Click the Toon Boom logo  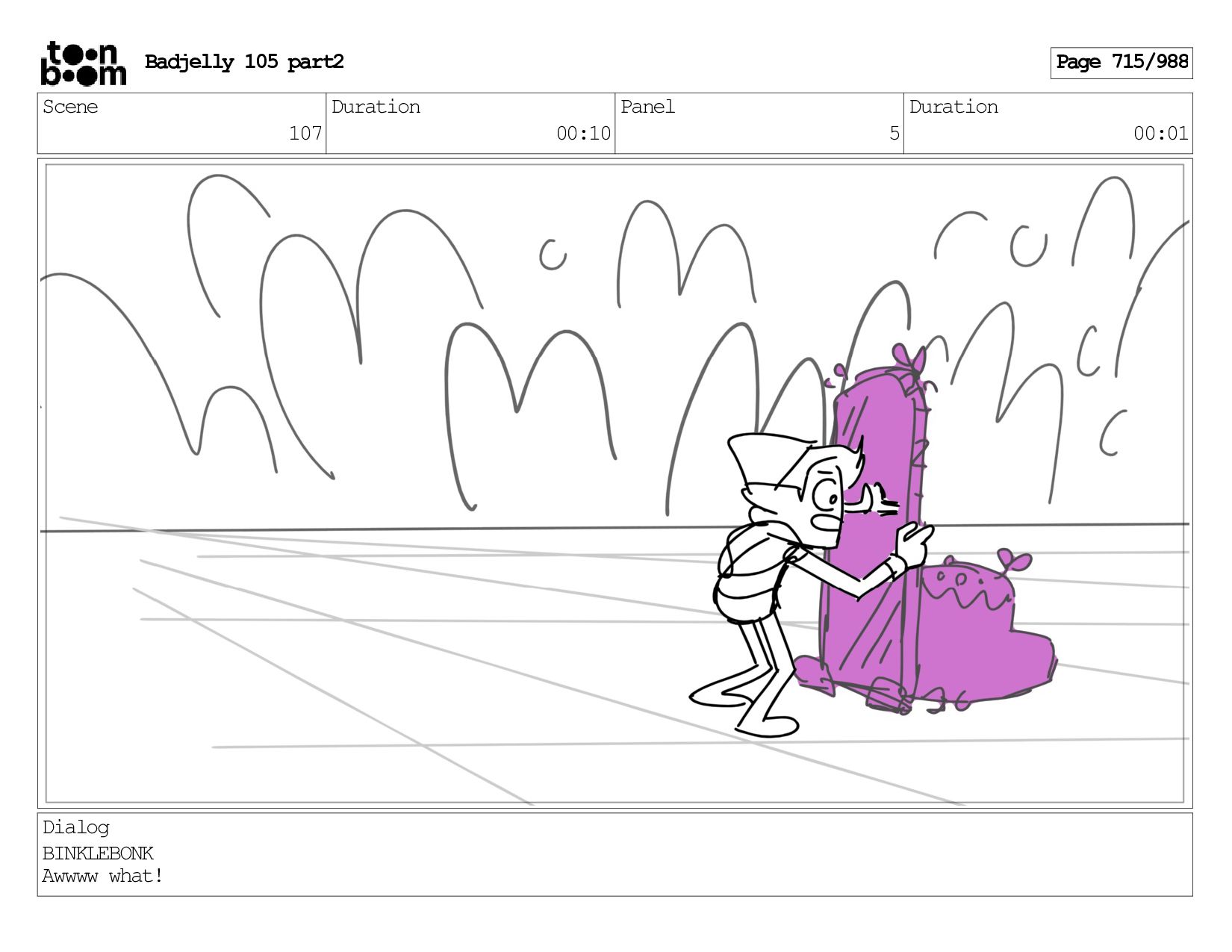[83, 63]
